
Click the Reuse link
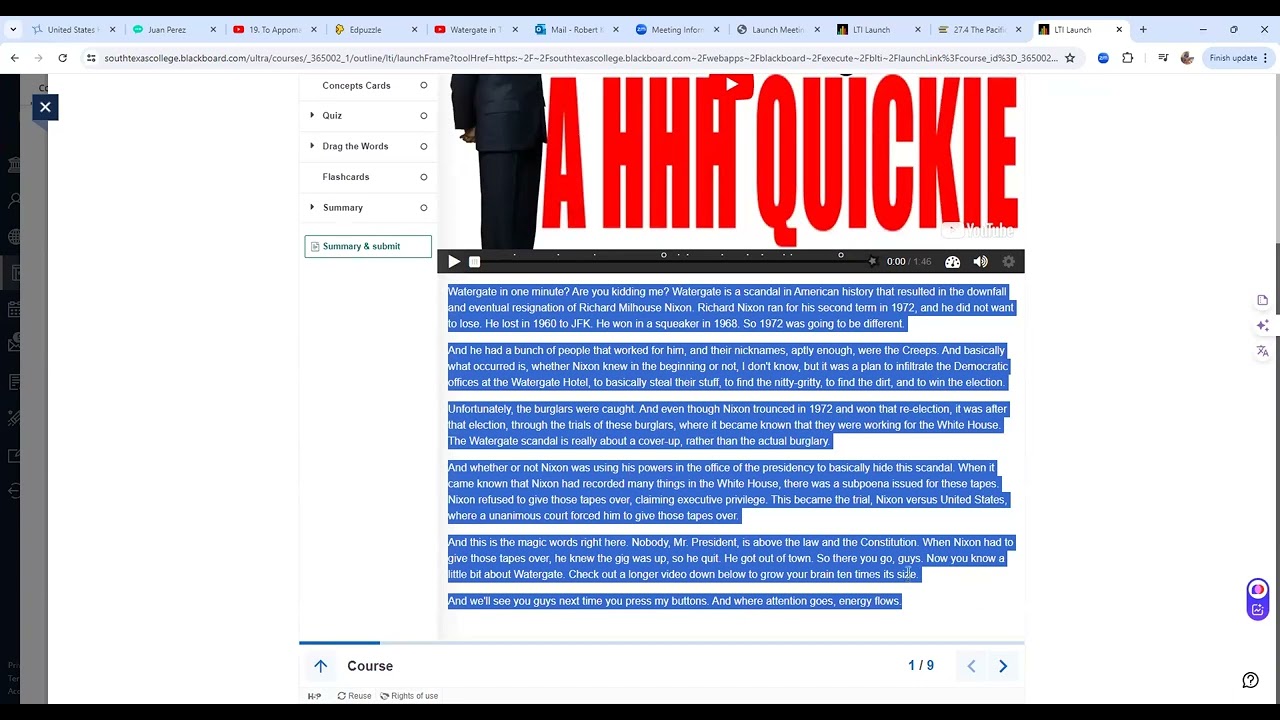(x=354, y=696)
